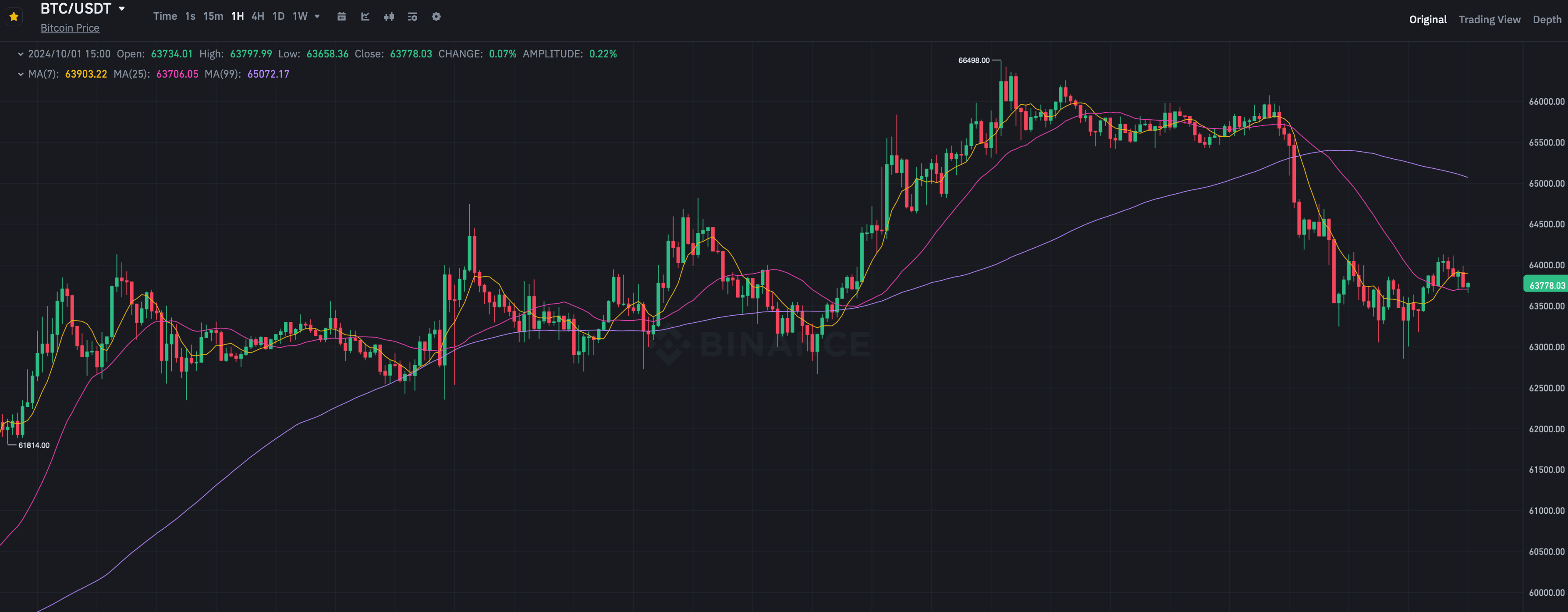1568x612 pixels.
Task: Select the 1W interval
Action: coord(299,17)
